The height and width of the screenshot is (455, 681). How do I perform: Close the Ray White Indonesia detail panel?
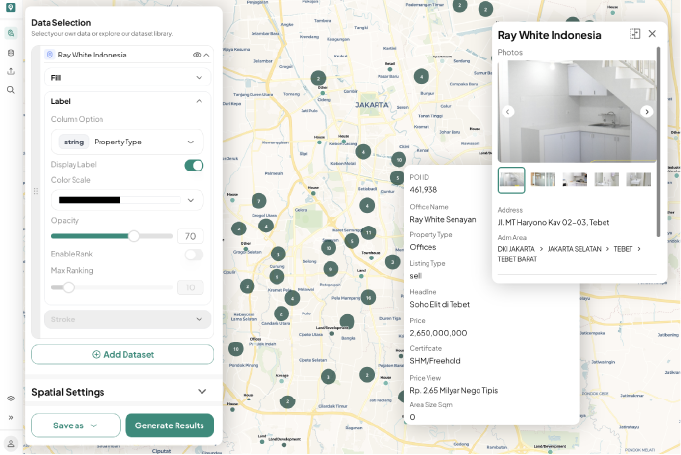[x=652, y=34]
